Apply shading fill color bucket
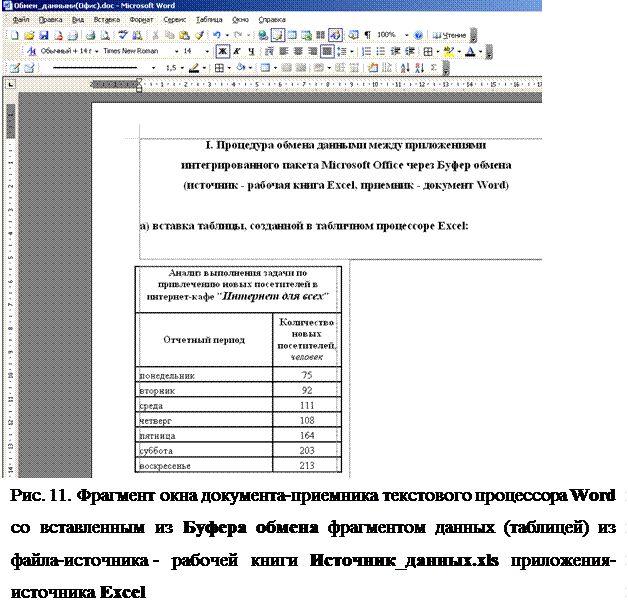This screenshot has height=614, width=628. (240, 68)
